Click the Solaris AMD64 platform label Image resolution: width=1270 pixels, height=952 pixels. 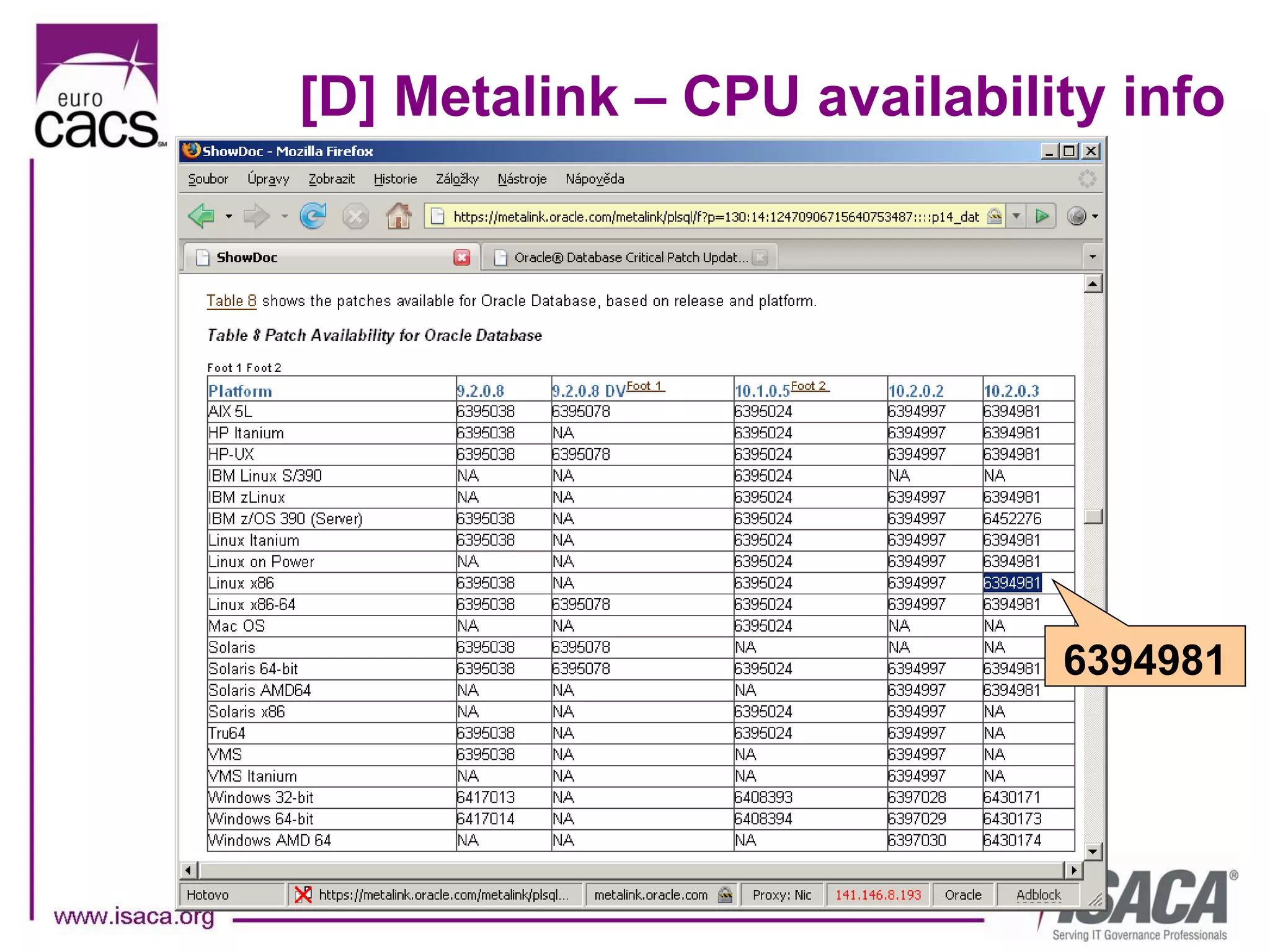[x=259, y=690]
